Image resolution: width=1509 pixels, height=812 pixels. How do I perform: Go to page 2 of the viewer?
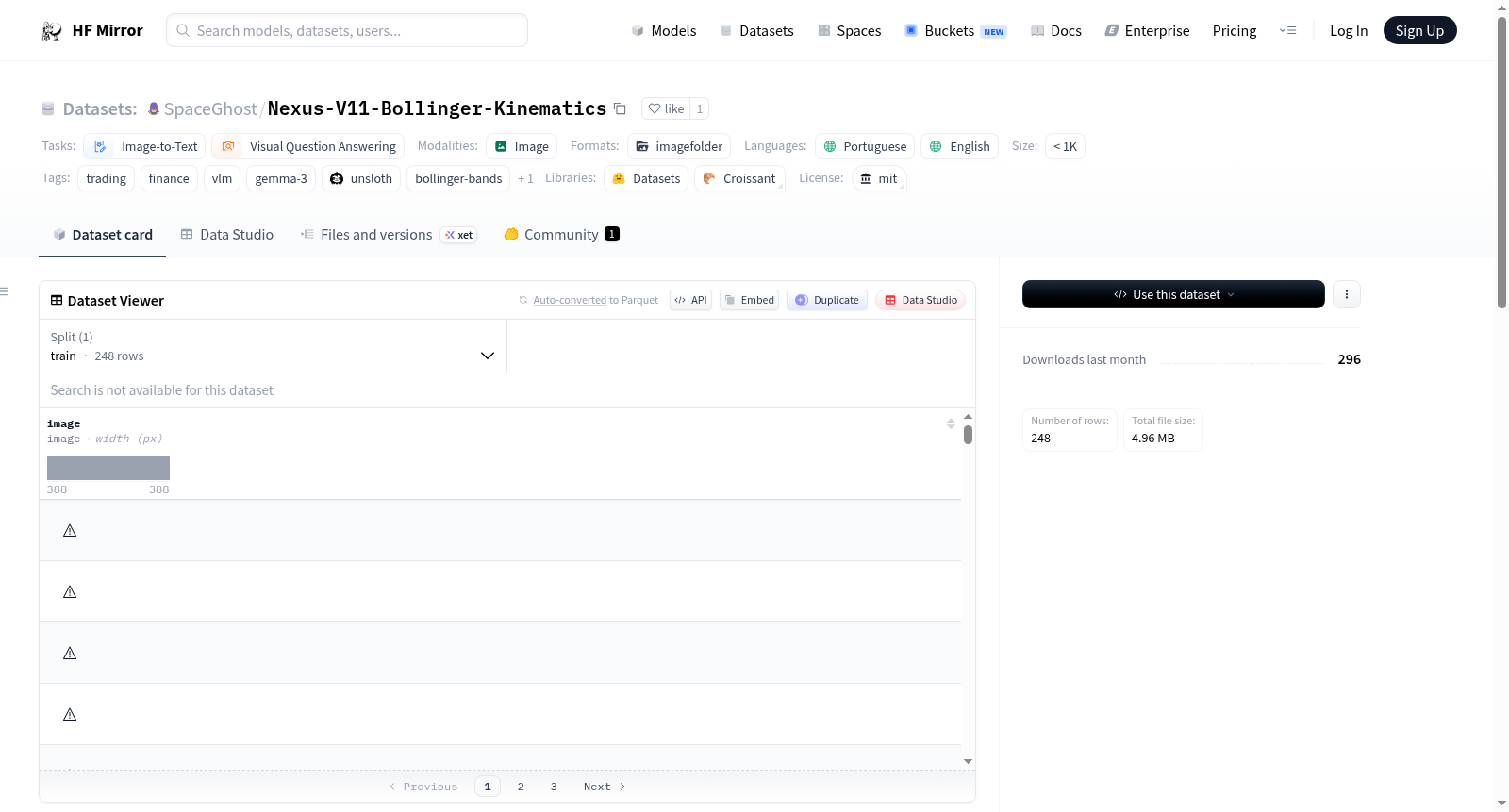521,787
